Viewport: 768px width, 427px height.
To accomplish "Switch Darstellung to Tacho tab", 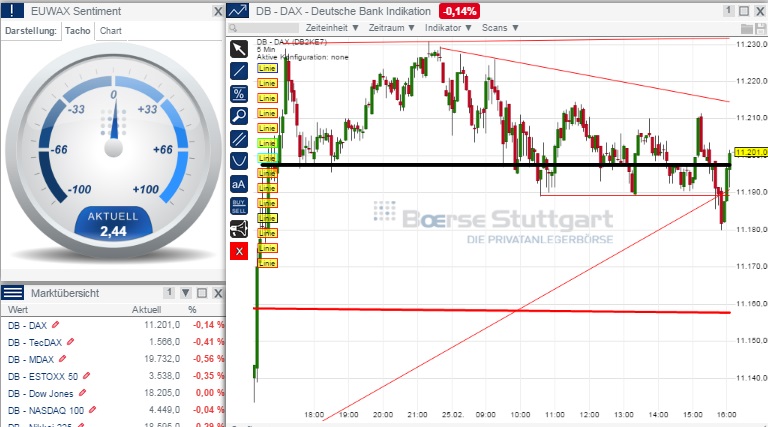I will [x=77, y=31].
